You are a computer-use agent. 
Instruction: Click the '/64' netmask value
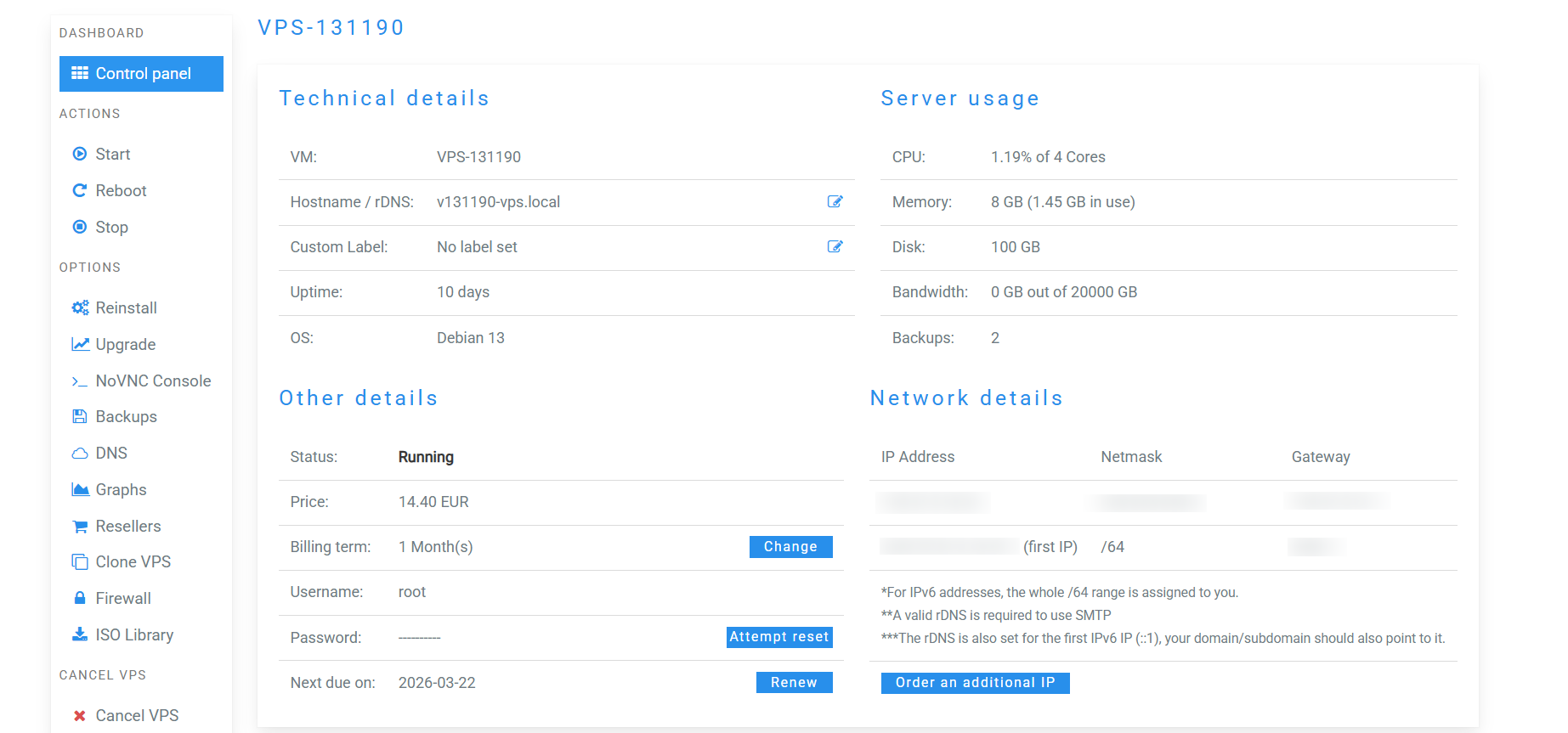coord(1112,547)
